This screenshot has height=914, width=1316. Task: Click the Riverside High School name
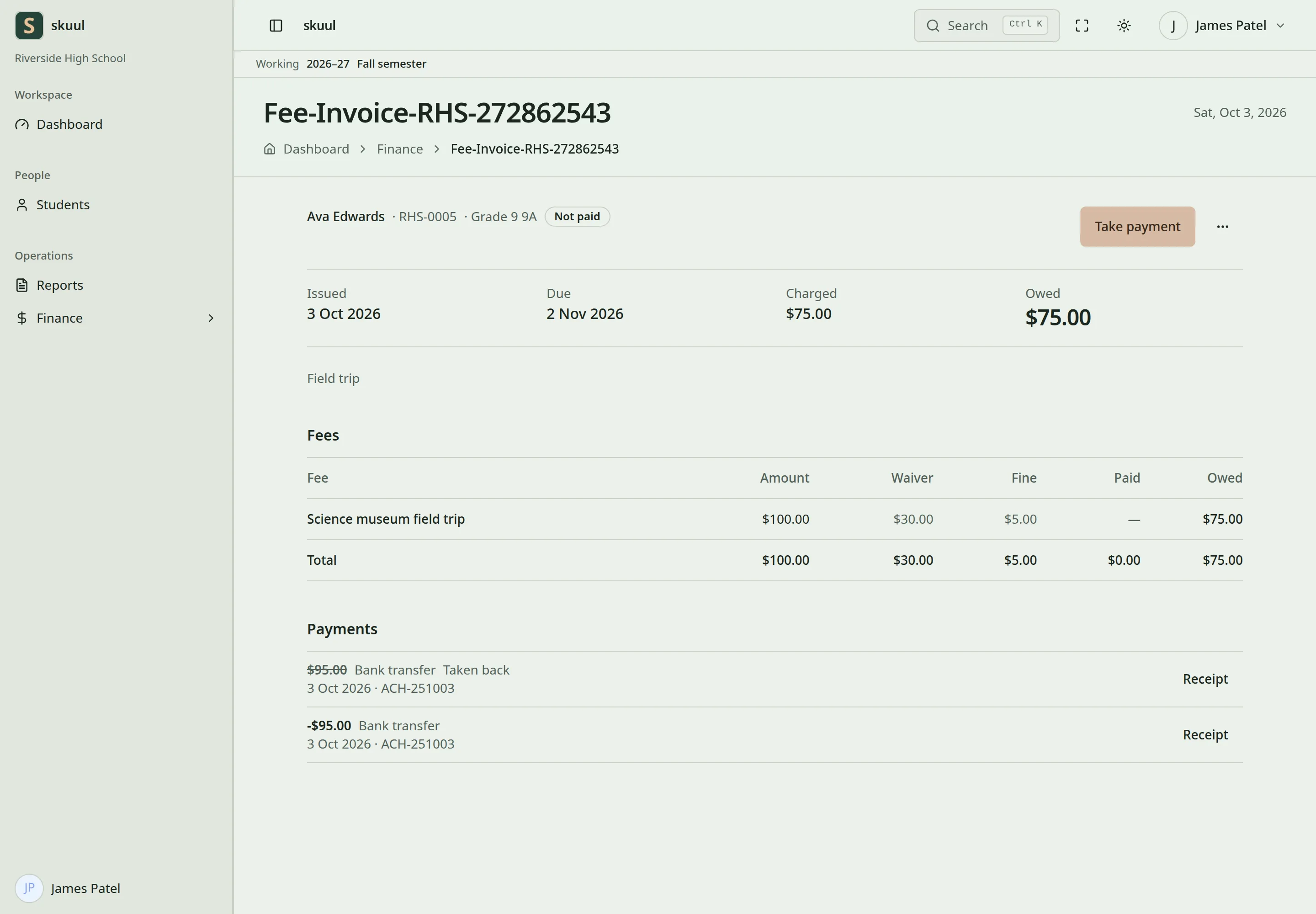pyautogui.click(x=70, y=58)
